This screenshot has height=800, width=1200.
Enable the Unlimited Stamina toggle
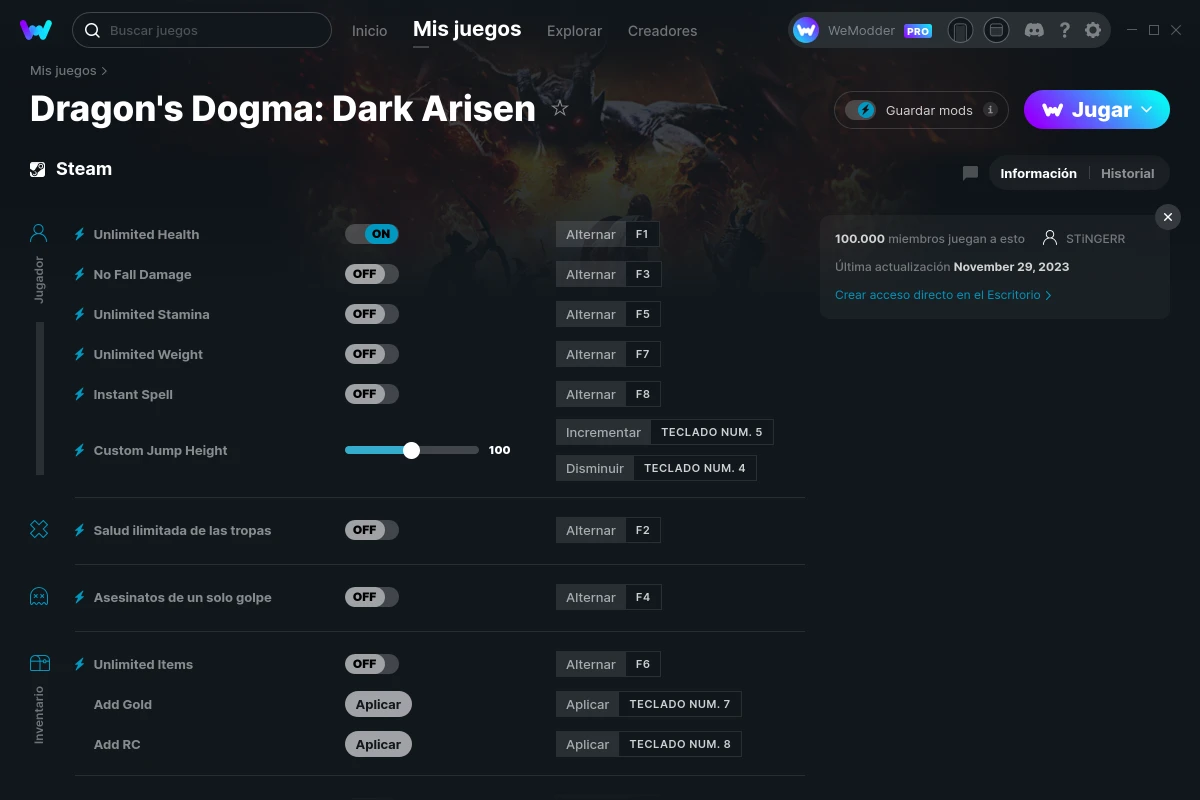(x=372, y=314)
